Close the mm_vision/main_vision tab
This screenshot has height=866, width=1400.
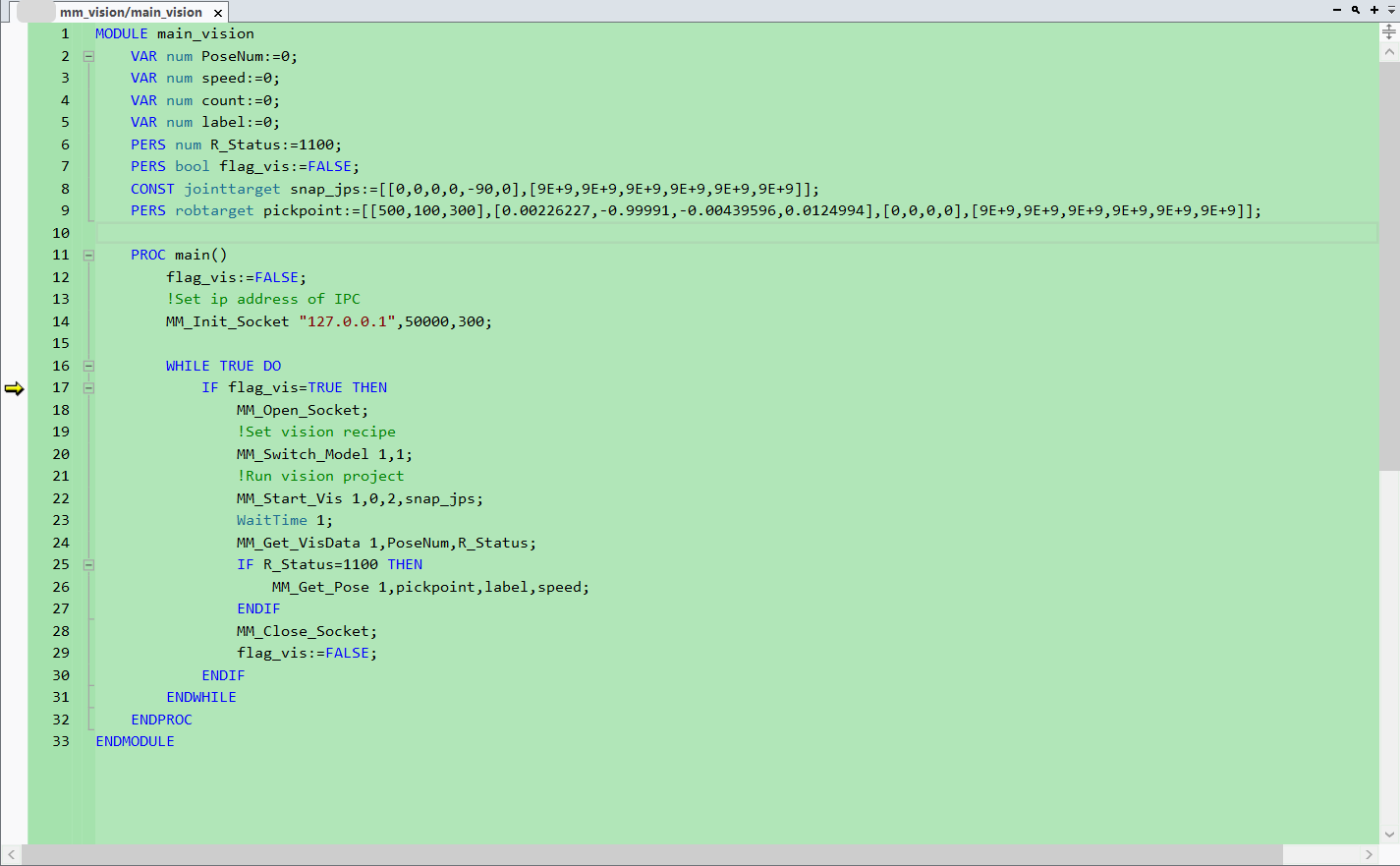click(218, 13)
